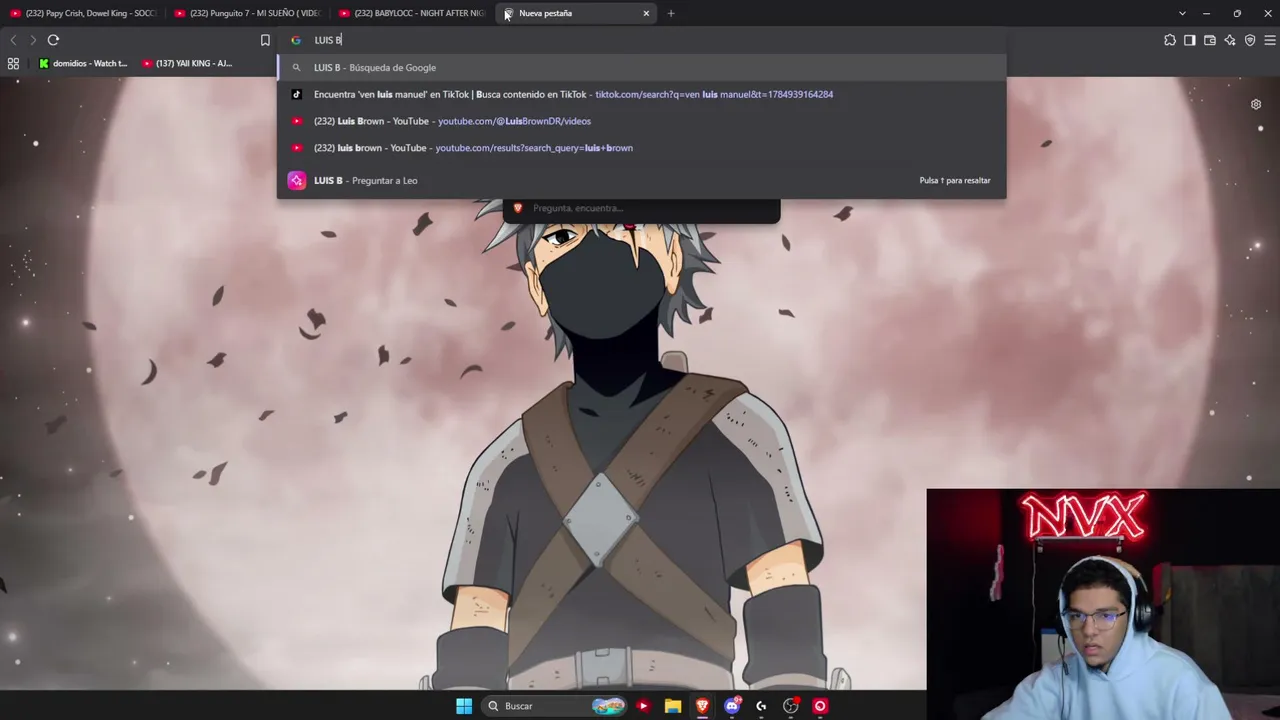Open the Brave VPN shield icon
1280x720 pixels.
(1250, 40)
